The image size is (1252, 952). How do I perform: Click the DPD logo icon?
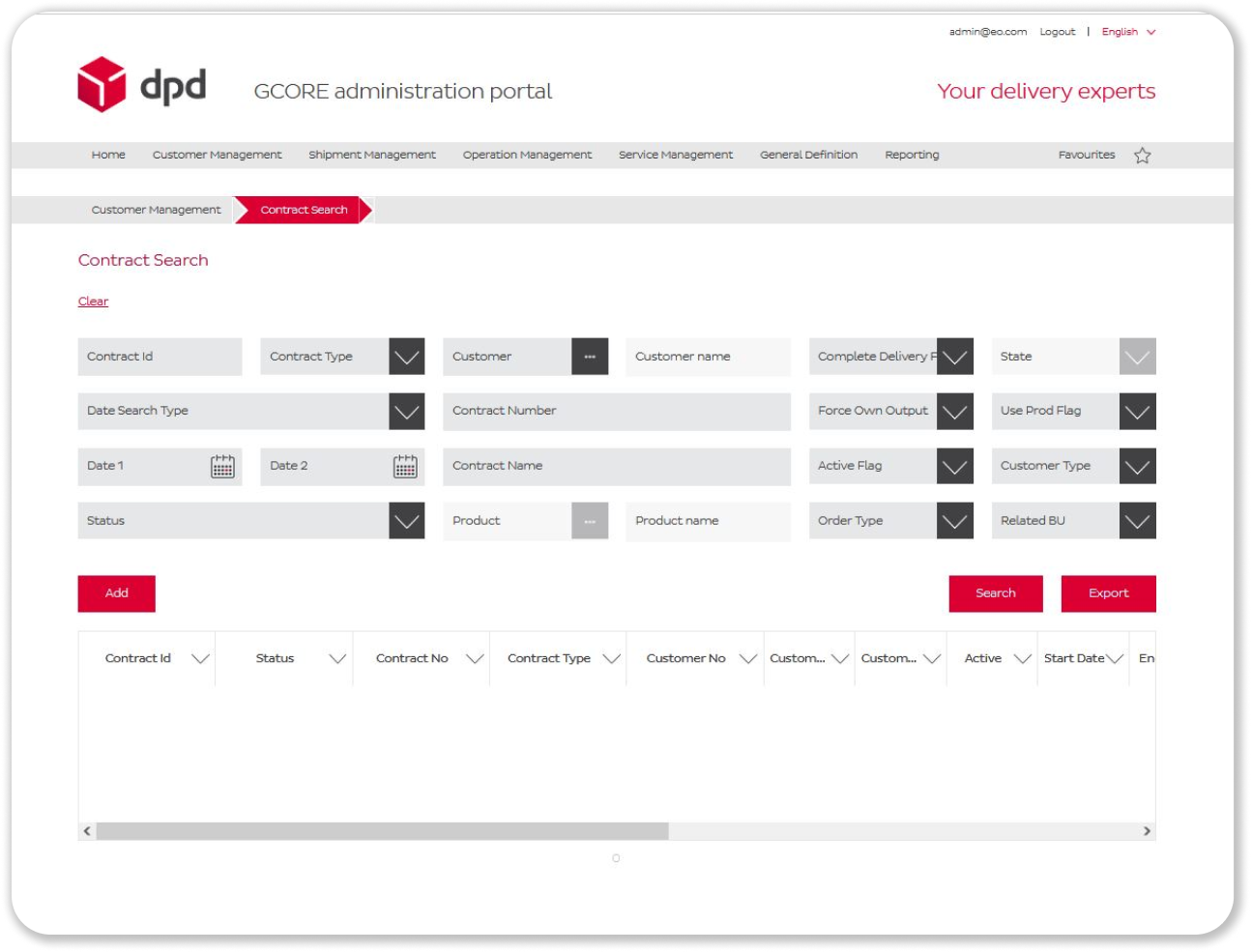(x=102, y=84)
